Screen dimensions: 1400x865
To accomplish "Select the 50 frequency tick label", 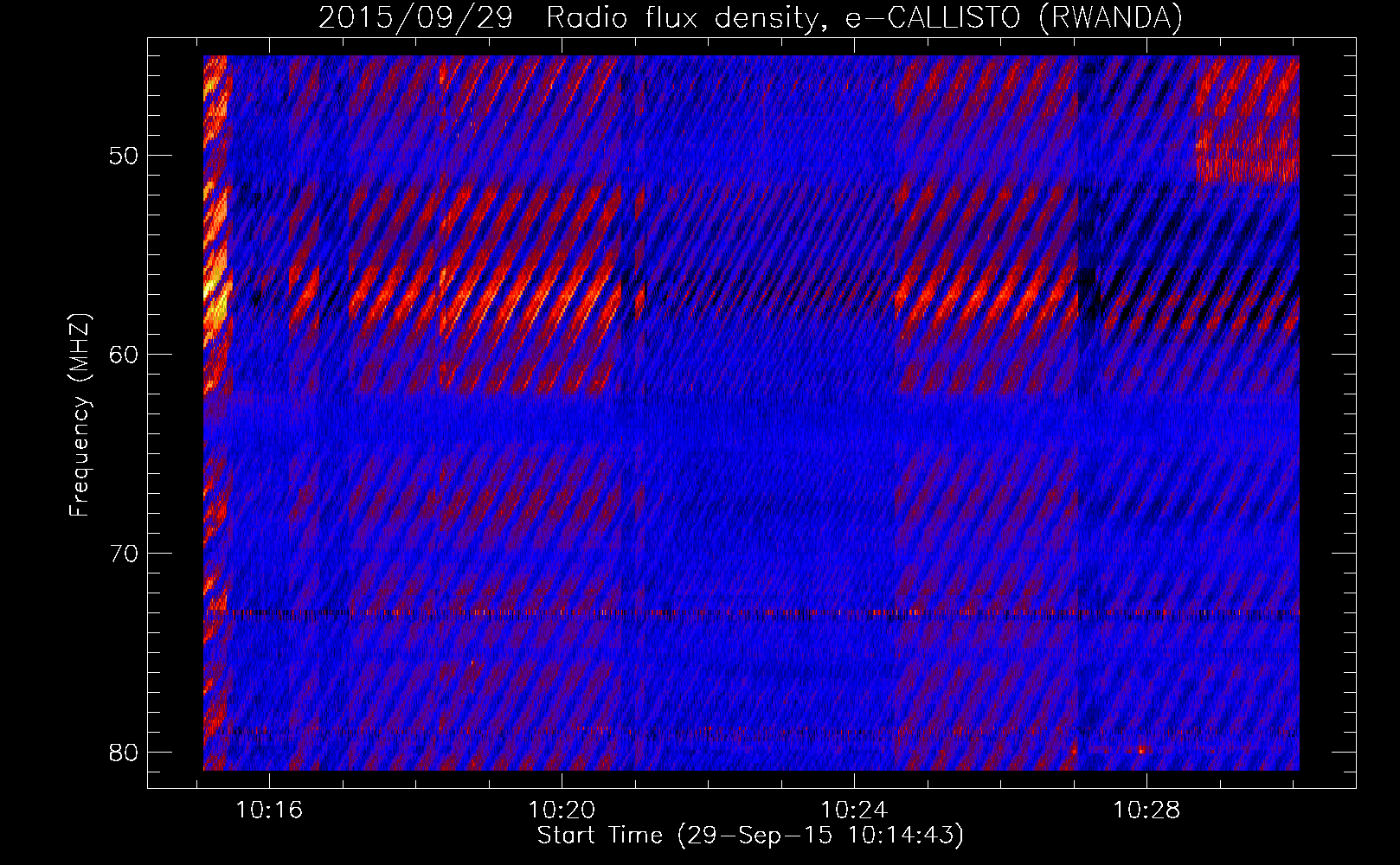I will point(124,157).
